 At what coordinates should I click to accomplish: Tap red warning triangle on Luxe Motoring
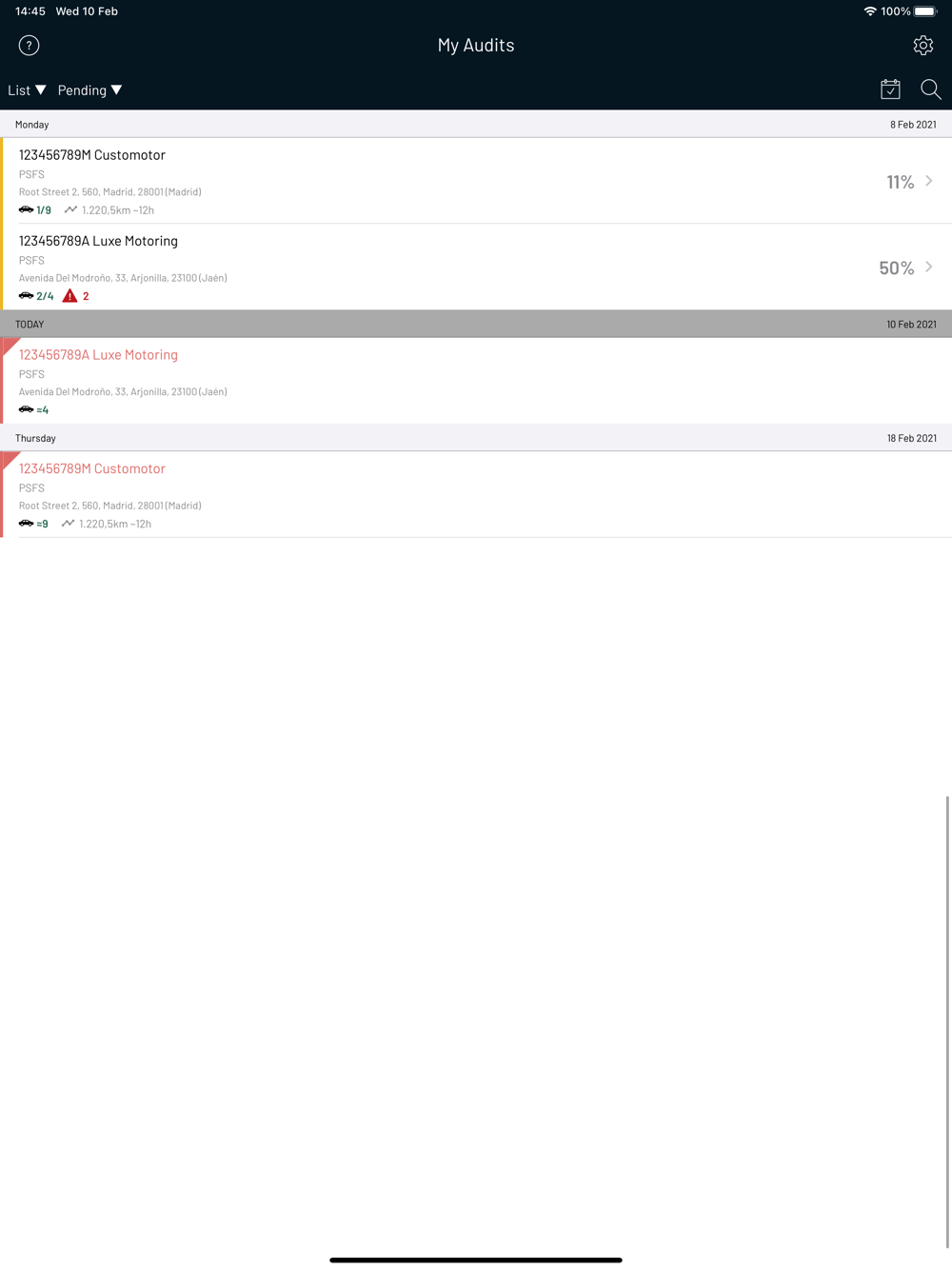tap(69, 296)
